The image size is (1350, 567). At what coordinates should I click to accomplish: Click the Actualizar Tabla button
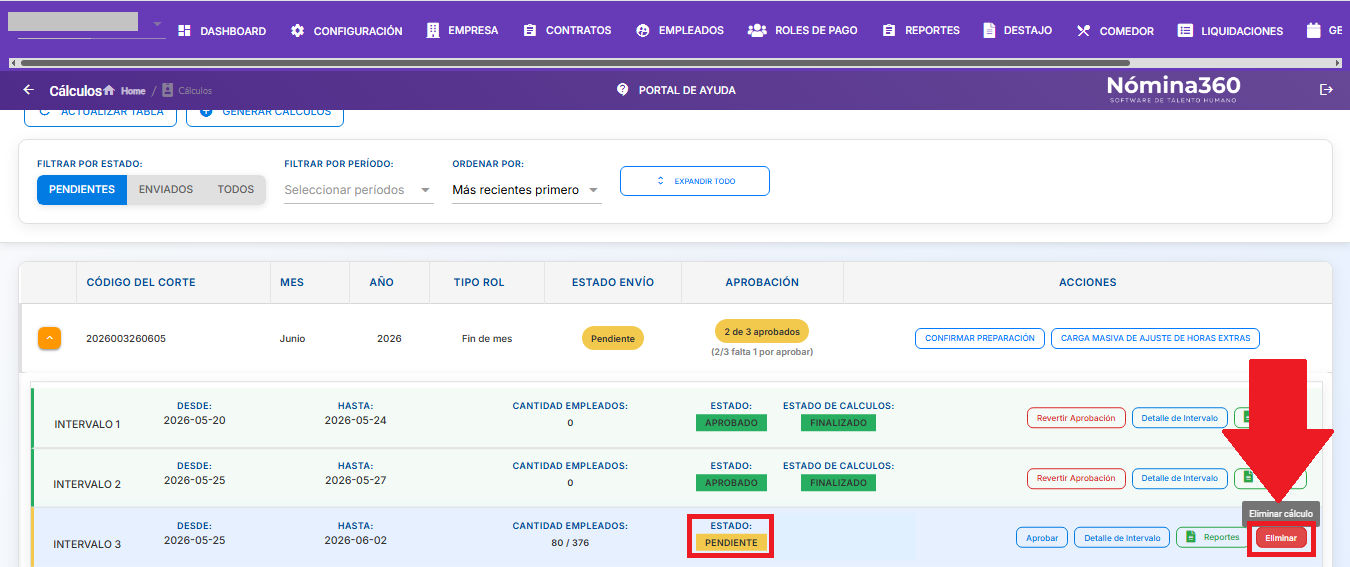(x=101, y=115)
